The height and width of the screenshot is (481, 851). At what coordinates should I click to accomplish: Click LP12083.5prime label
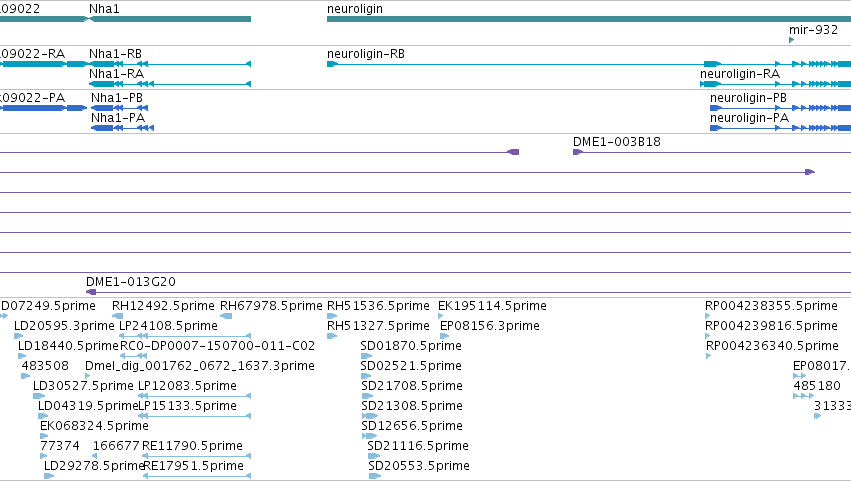click(x=187, y=386)
